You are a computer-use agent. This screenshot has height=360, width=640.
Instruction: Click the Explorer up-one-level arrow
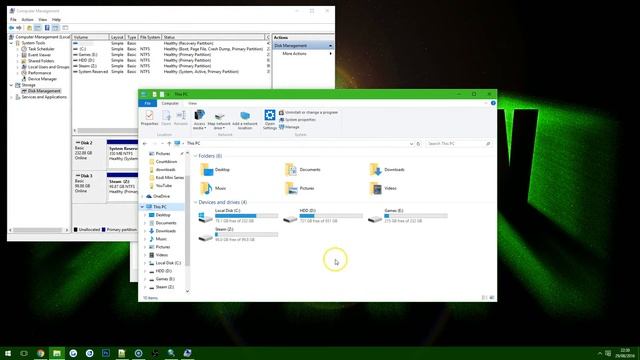coord(169,144)
